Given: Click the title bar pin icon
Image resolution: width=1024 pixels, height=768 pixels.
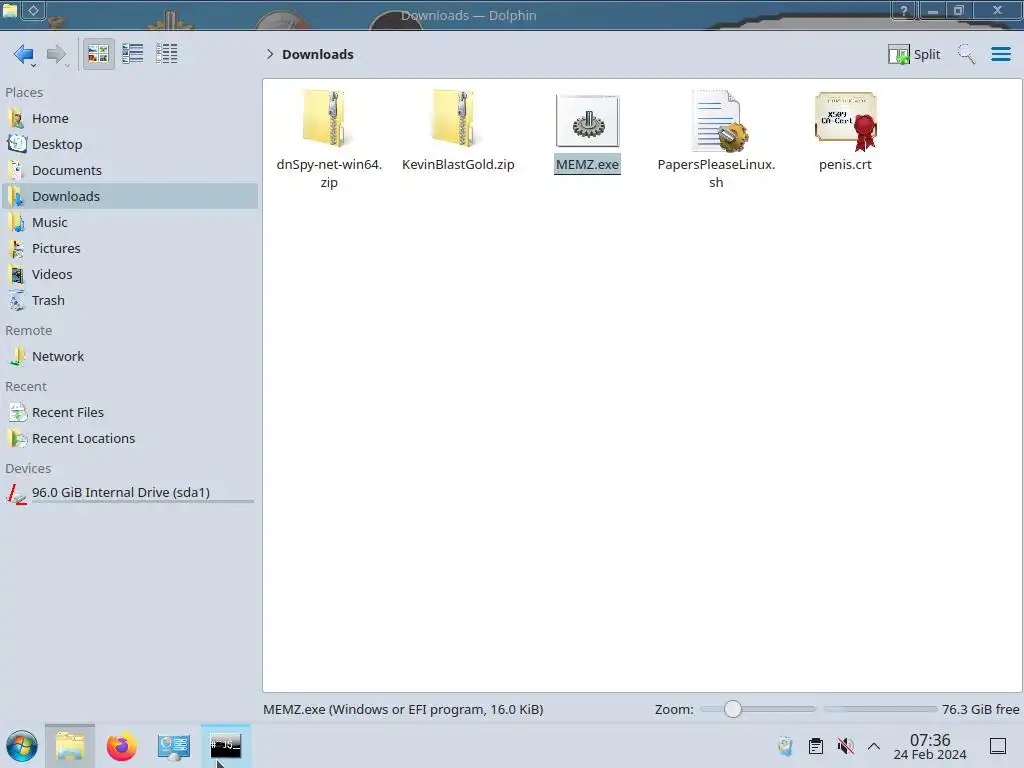Looking at the screenshot, I should (33, 10).
